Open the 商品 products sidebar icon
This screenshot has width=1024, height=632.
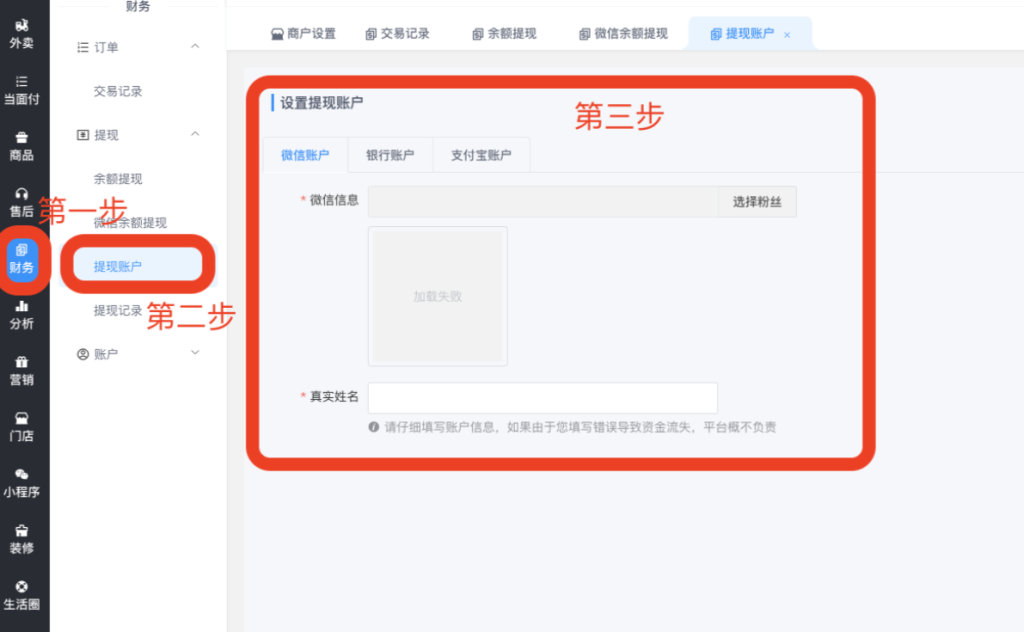pyautogui.click(x=22, y=145)
